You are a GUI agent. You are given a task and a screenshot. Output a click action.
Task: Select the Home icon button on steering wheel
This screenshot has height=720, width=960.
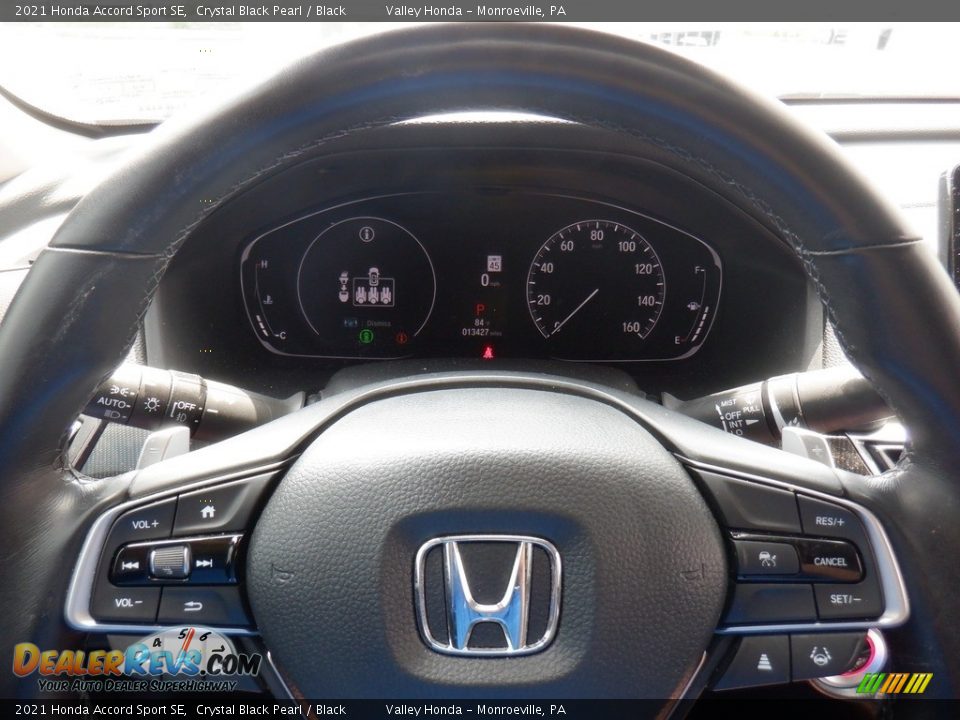(x=208, y=511)
